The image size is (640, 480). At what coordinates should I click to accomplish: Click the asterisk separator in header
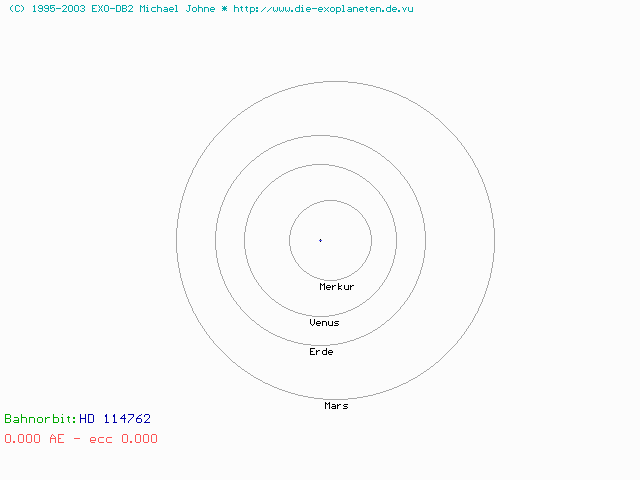[x=225, y=8]
